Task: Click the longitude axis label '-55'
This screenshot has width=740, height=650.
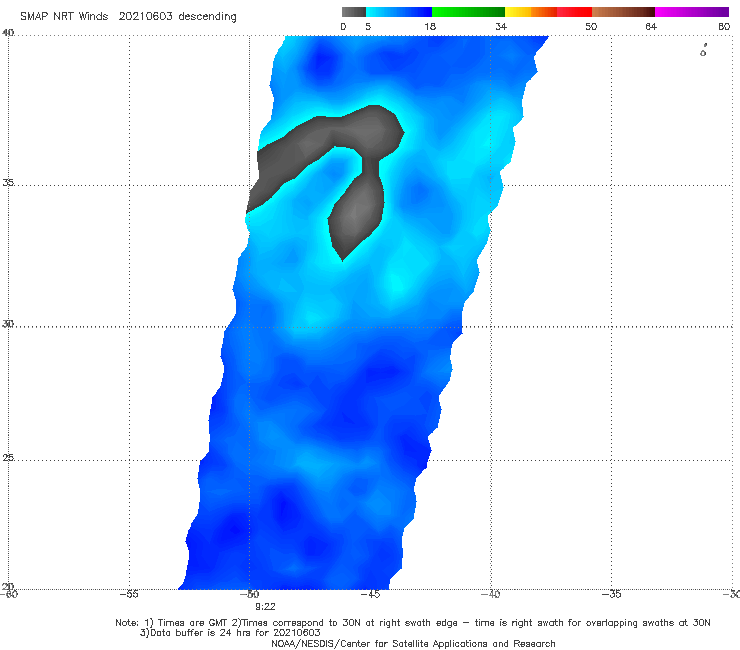Action: click(x=129, y=594)
